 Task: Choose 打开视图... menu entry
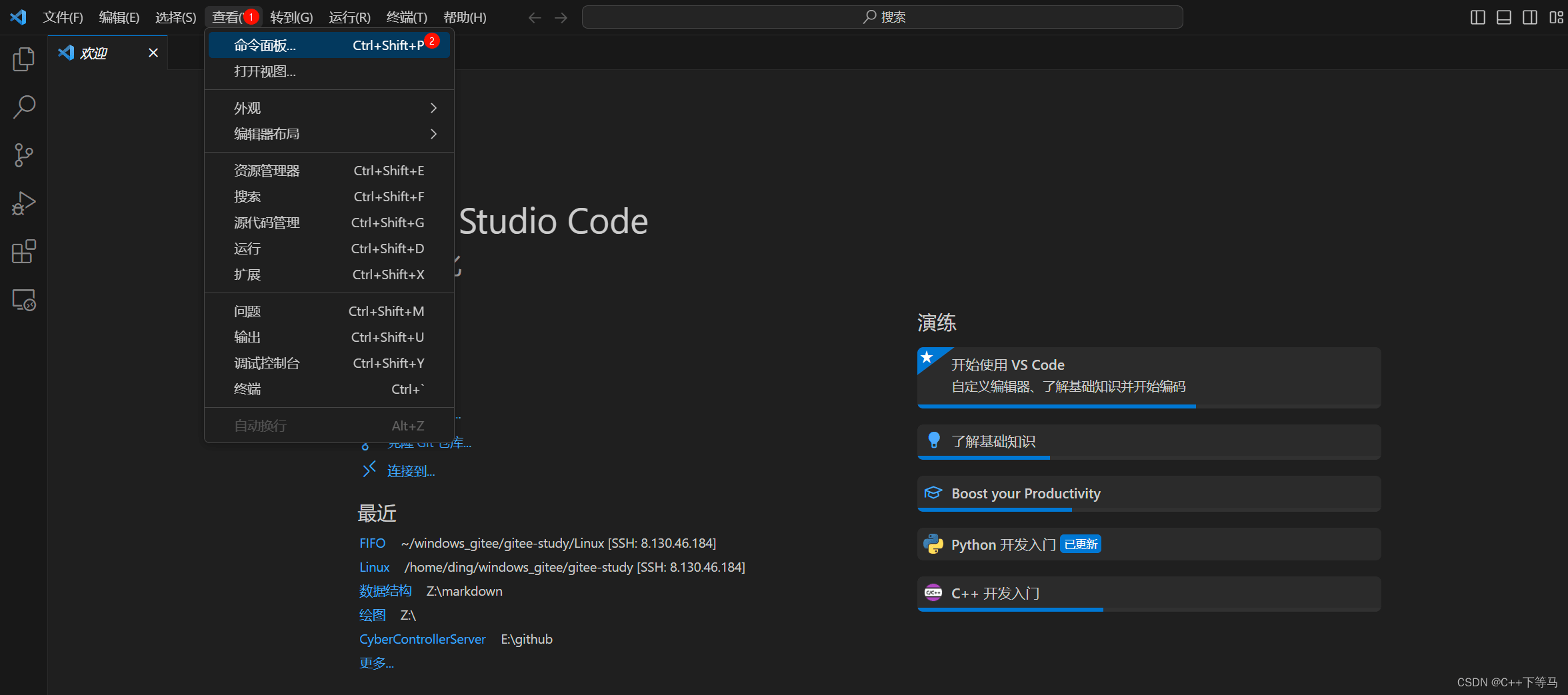click(329, 71)
